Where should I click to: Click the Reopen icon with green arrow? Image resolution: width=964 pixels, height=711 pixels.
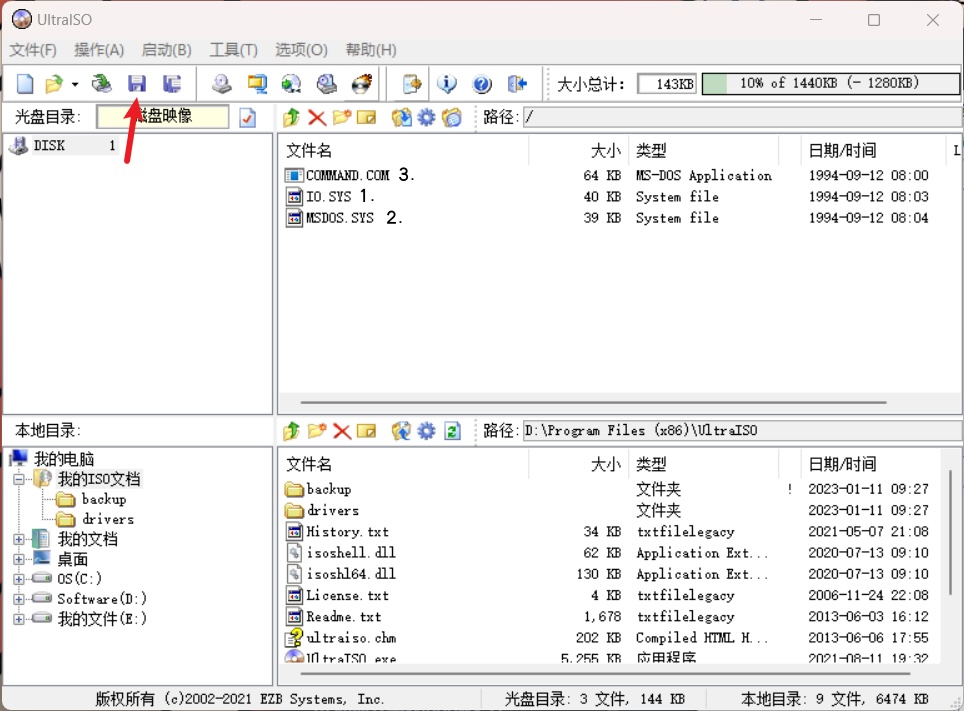click(x=101, y=84)
